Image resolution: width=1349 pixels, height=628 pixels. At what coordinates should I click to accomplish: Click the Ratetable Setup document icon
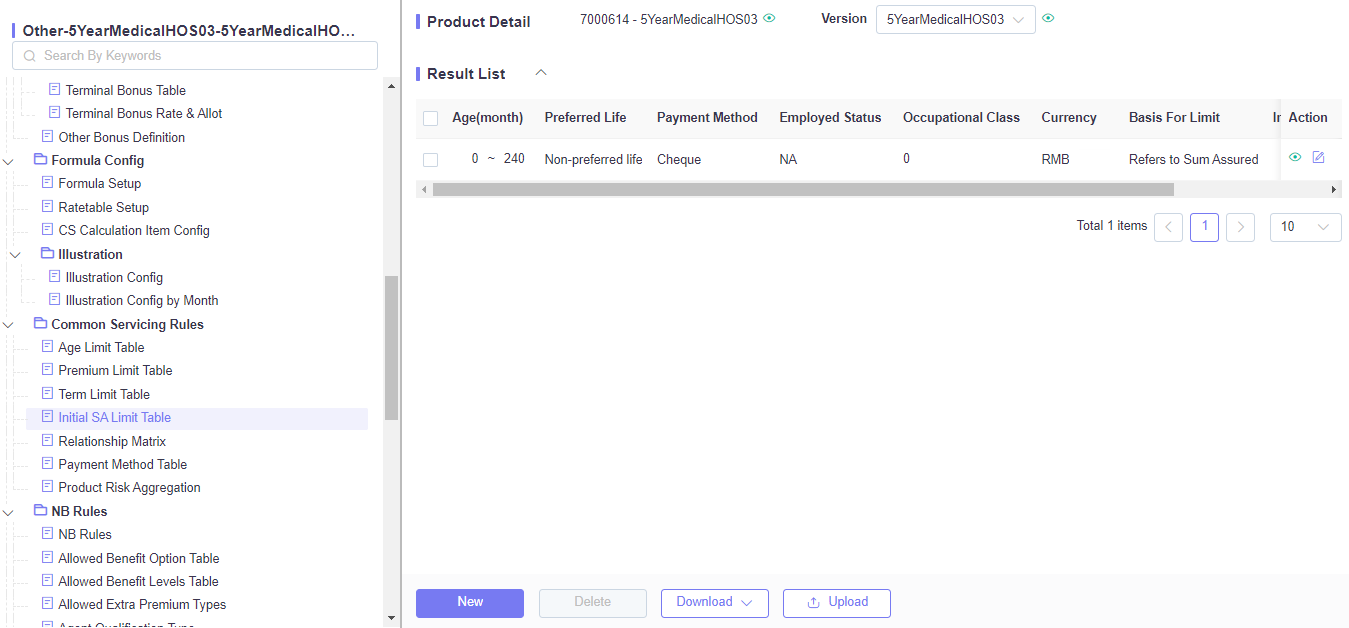pyautogui.click(x=47, y=207)
